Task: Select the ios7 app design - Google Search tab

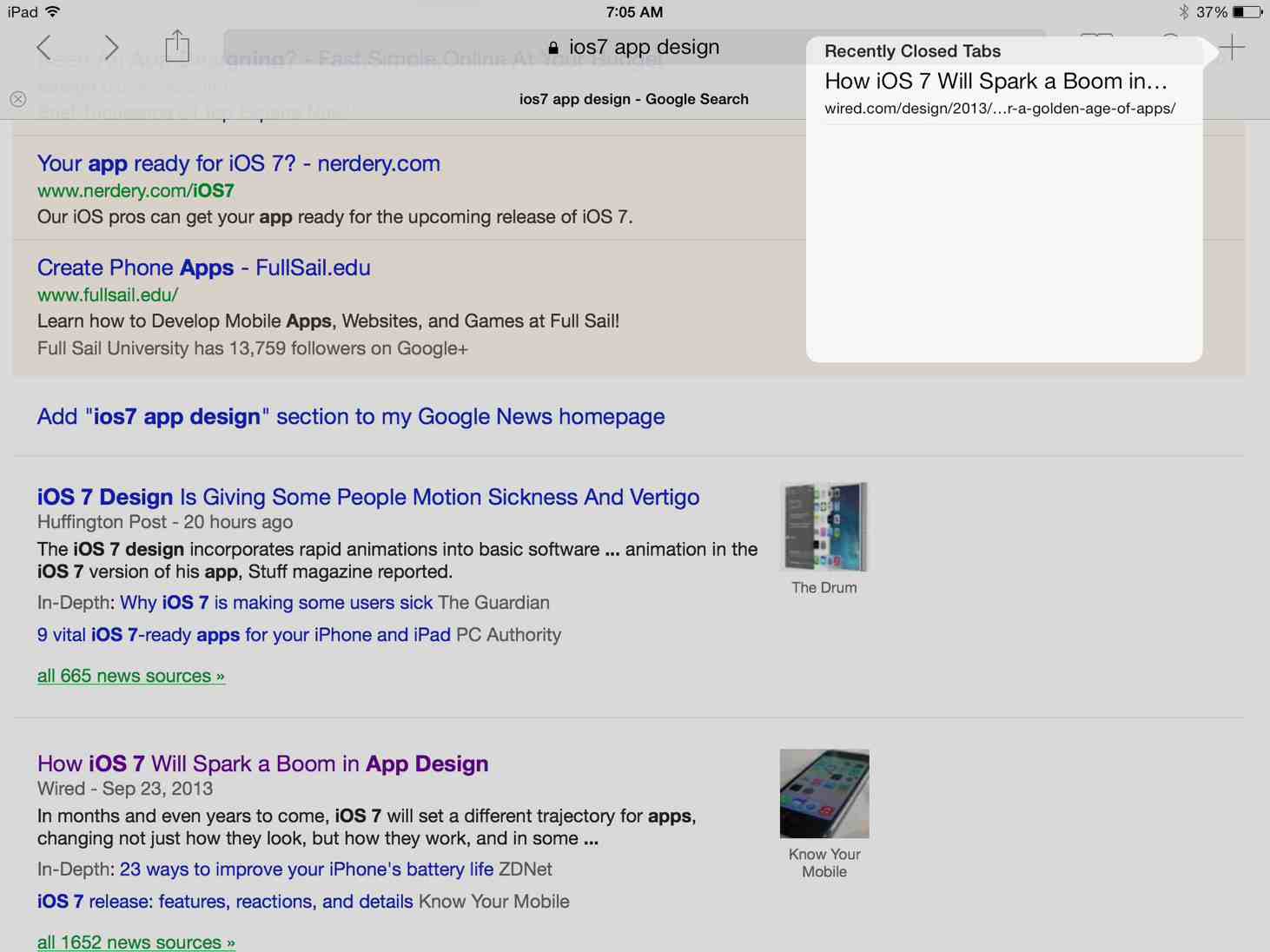Action: coord(634,99)
